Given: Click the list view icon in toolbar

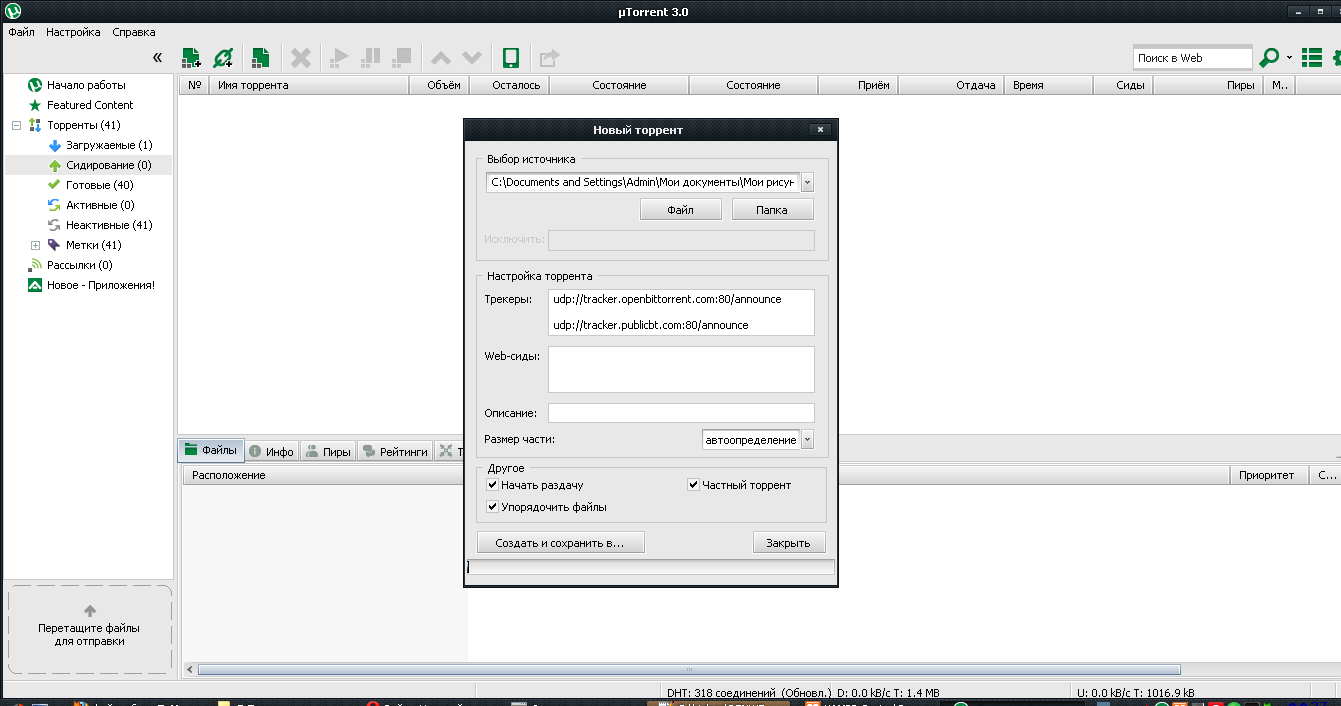Looking at the screenshot, I should [x=1312, y=58].
